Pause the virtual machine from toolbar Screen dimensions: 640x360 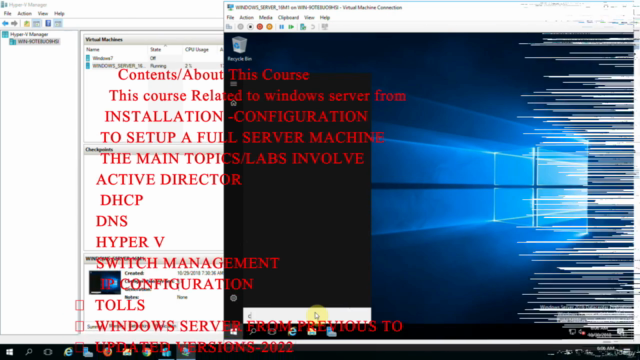pos(282,27)
